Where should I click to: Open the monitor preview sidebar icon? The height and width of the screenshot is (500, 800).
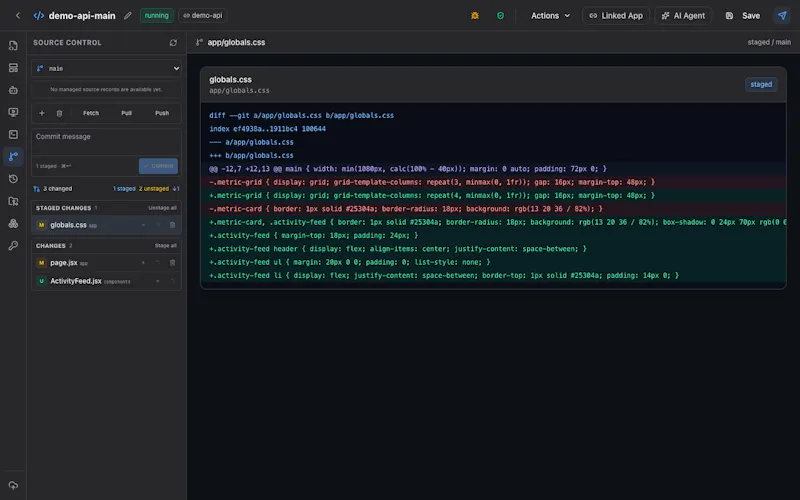[13, 112]
